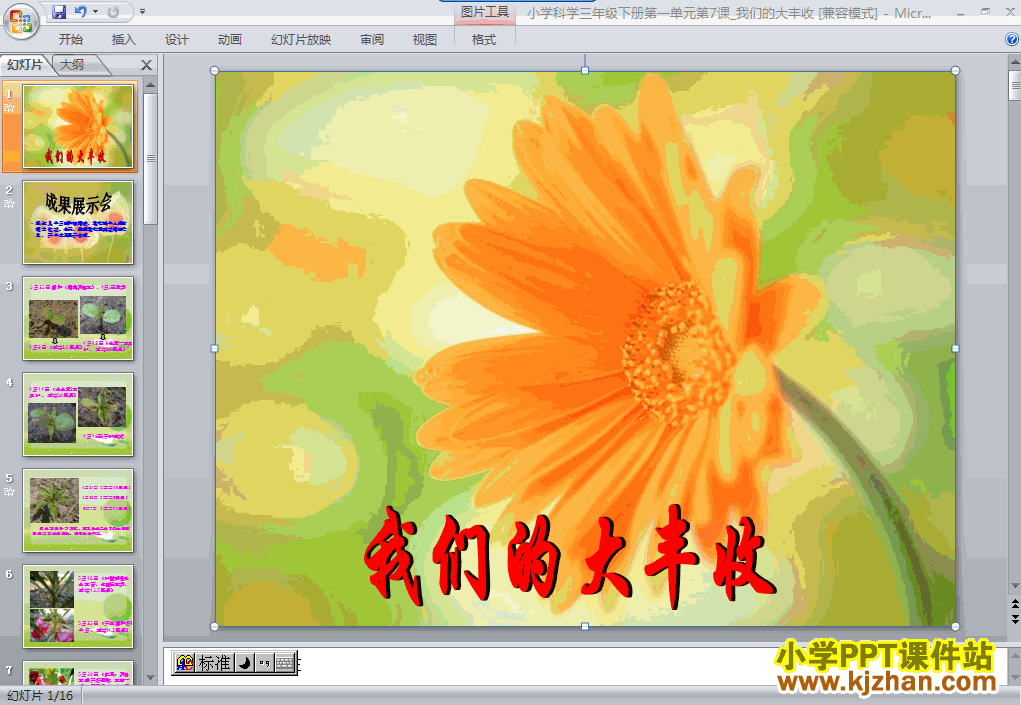Select the 格式 picture tools tab
This screenshot has width=1021, height=705.
(484, 40)
